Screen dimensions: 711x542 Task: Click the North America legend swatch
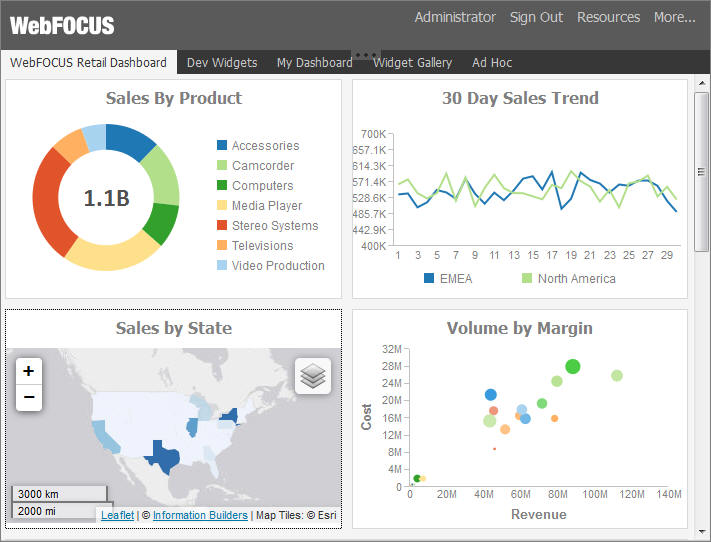tap(527, 278)
